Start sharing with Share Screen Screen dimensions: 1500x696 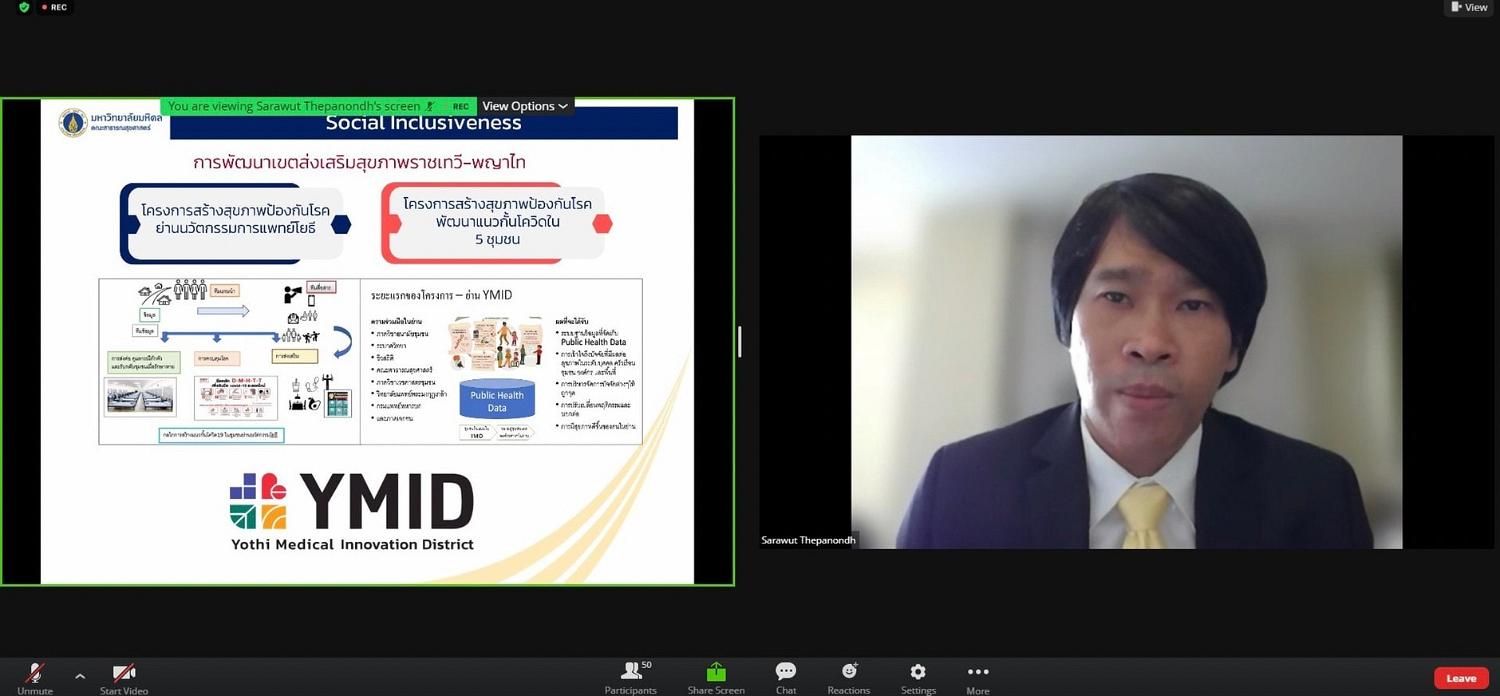pos(716,677)
